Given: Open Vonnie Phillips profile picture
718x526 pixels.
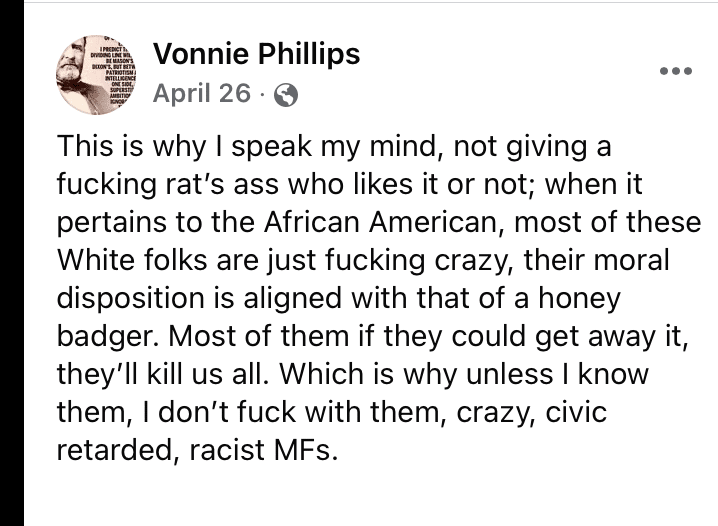Looking at the screenshot, I should 101,74.
